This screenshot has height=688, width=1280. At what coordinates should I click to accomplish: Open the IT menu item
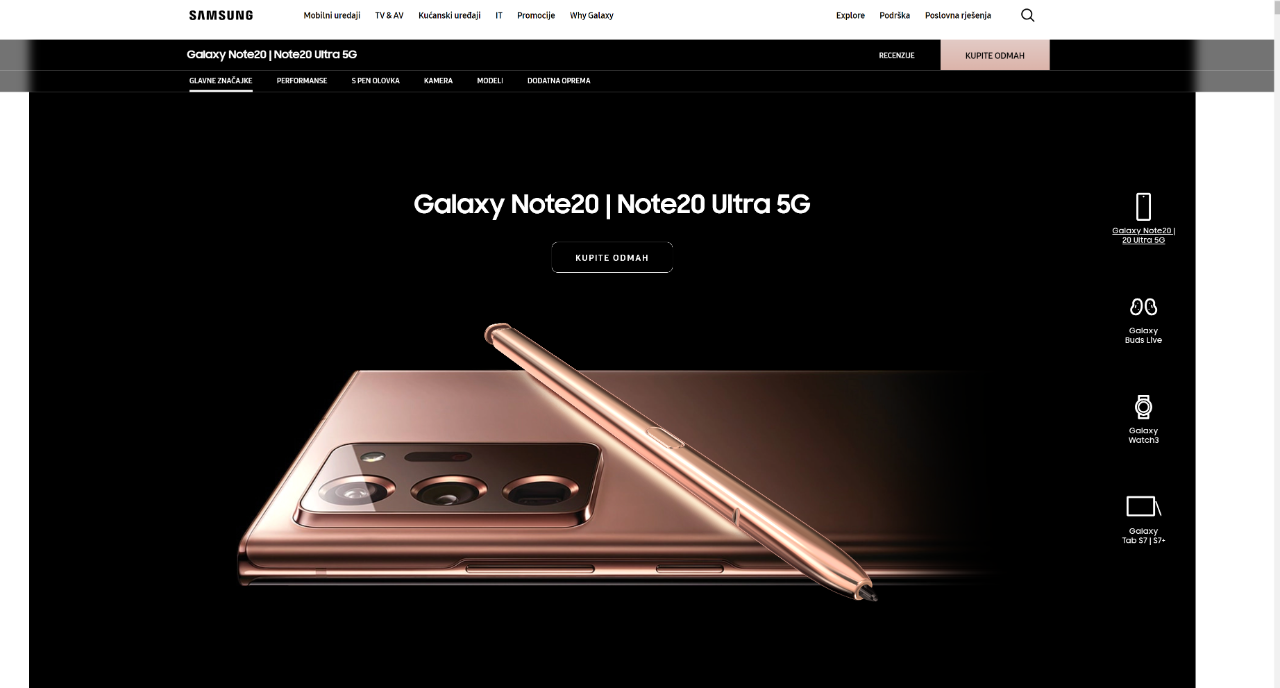(499, 15)
